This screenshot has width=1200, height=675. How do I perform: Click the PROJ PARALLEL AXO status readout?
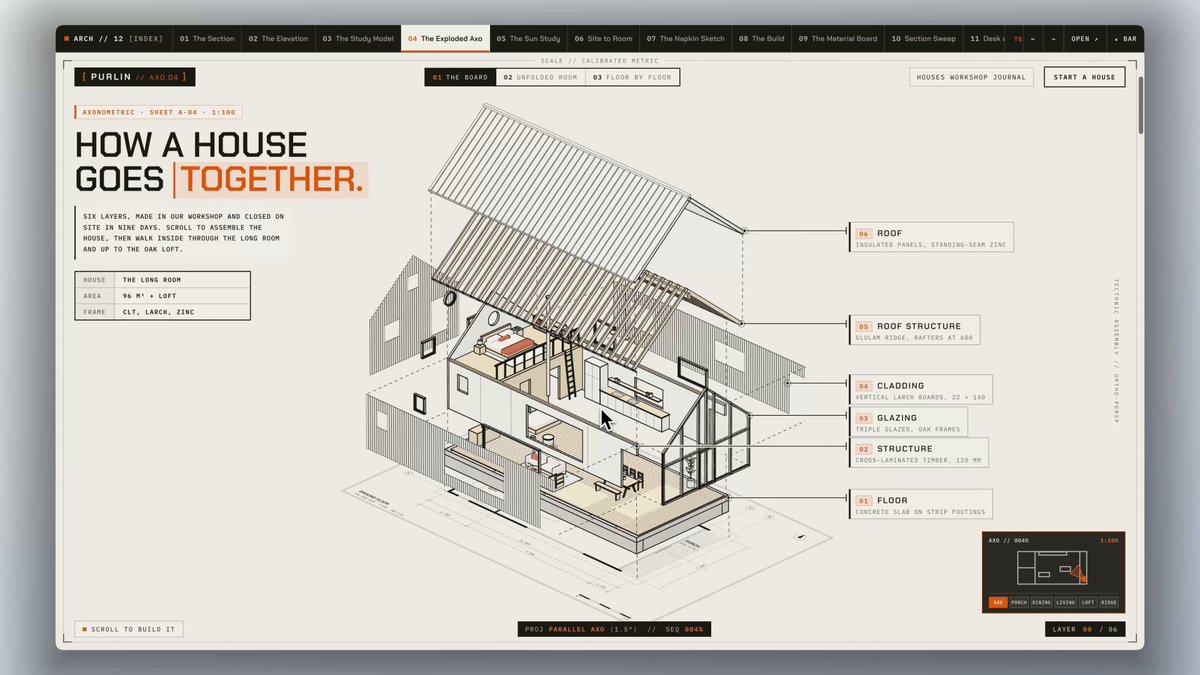point(614,629)
